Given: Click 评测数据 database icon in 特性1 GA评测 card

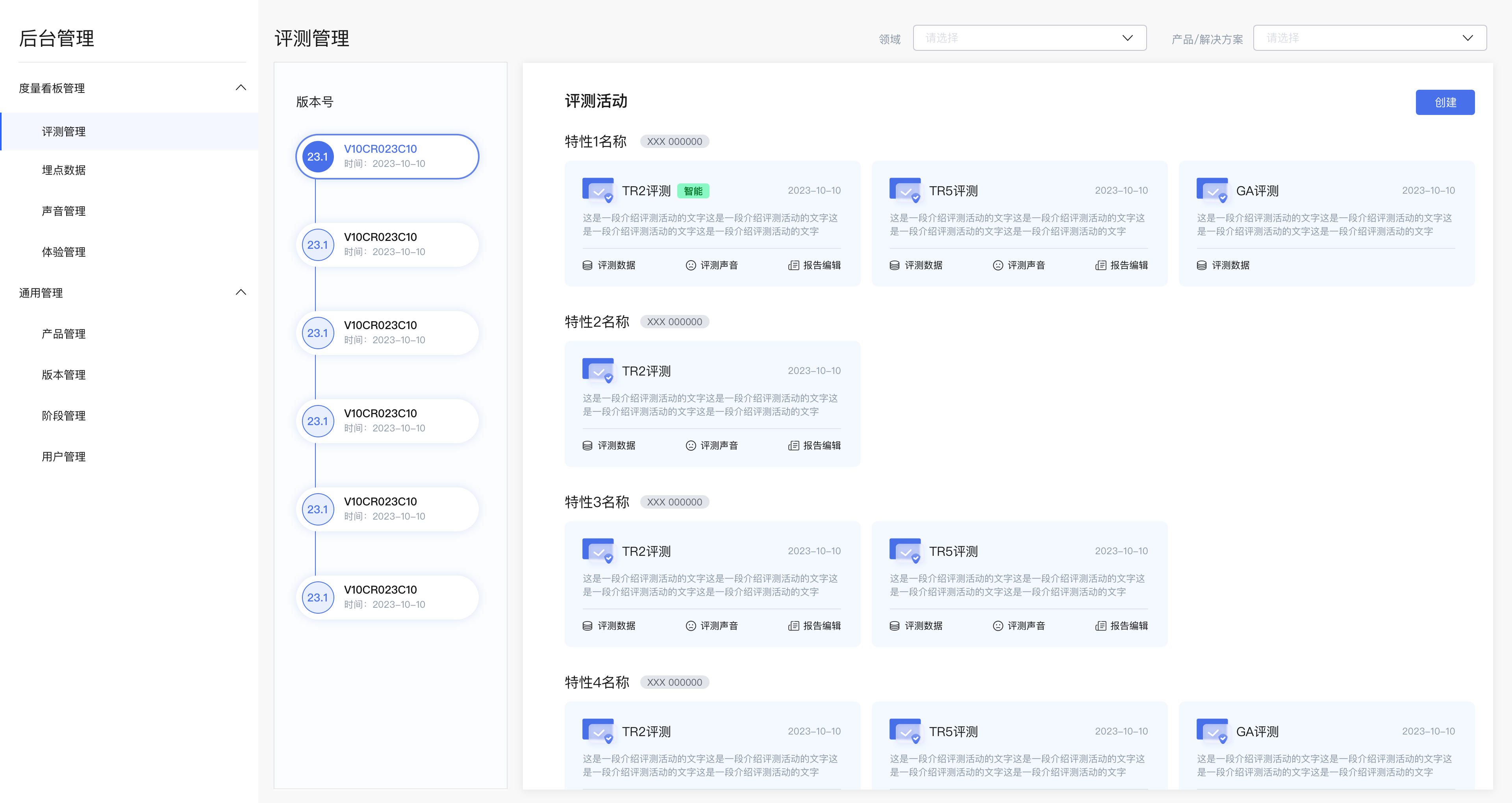Looking at the screenshot, I should (1201, 265).
